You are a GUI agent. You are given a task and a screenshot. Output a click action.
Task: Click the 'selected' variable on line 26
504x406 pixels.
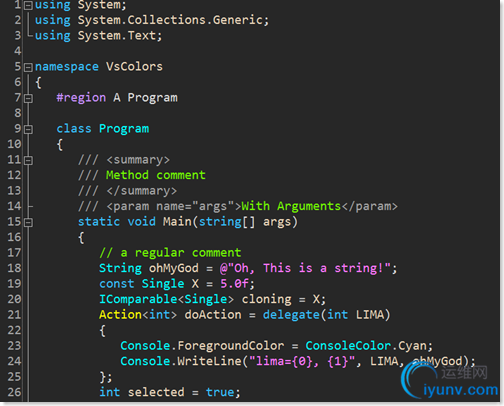(x=156, y=392)
